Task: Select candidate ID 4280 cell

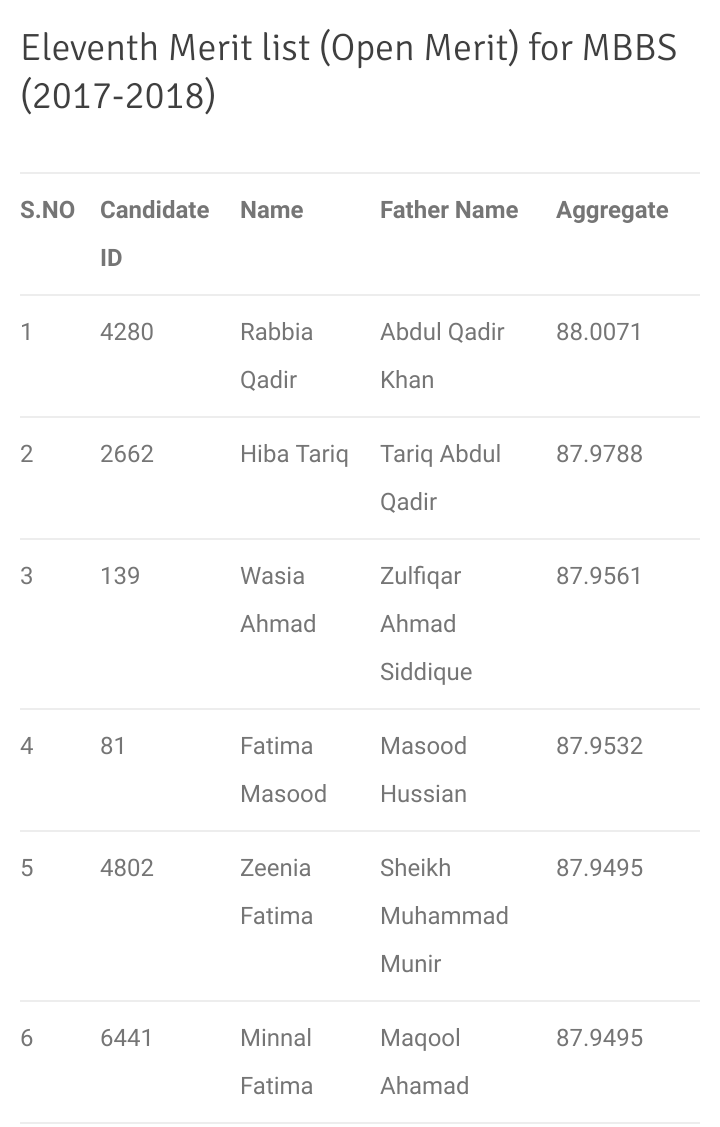Action: [x=127, y=332]
